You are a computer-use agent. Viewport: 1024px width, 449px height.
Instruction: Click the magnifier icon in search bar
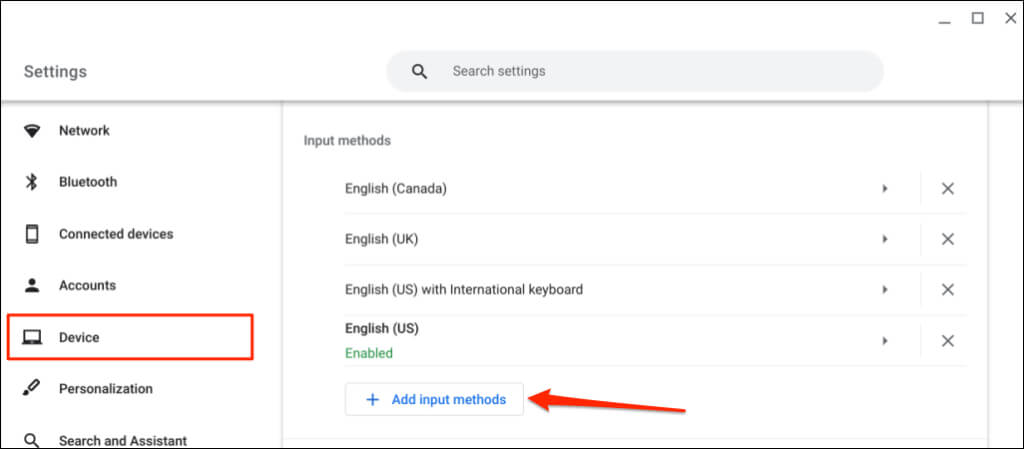pyautogui.click(x=420, y=72)
